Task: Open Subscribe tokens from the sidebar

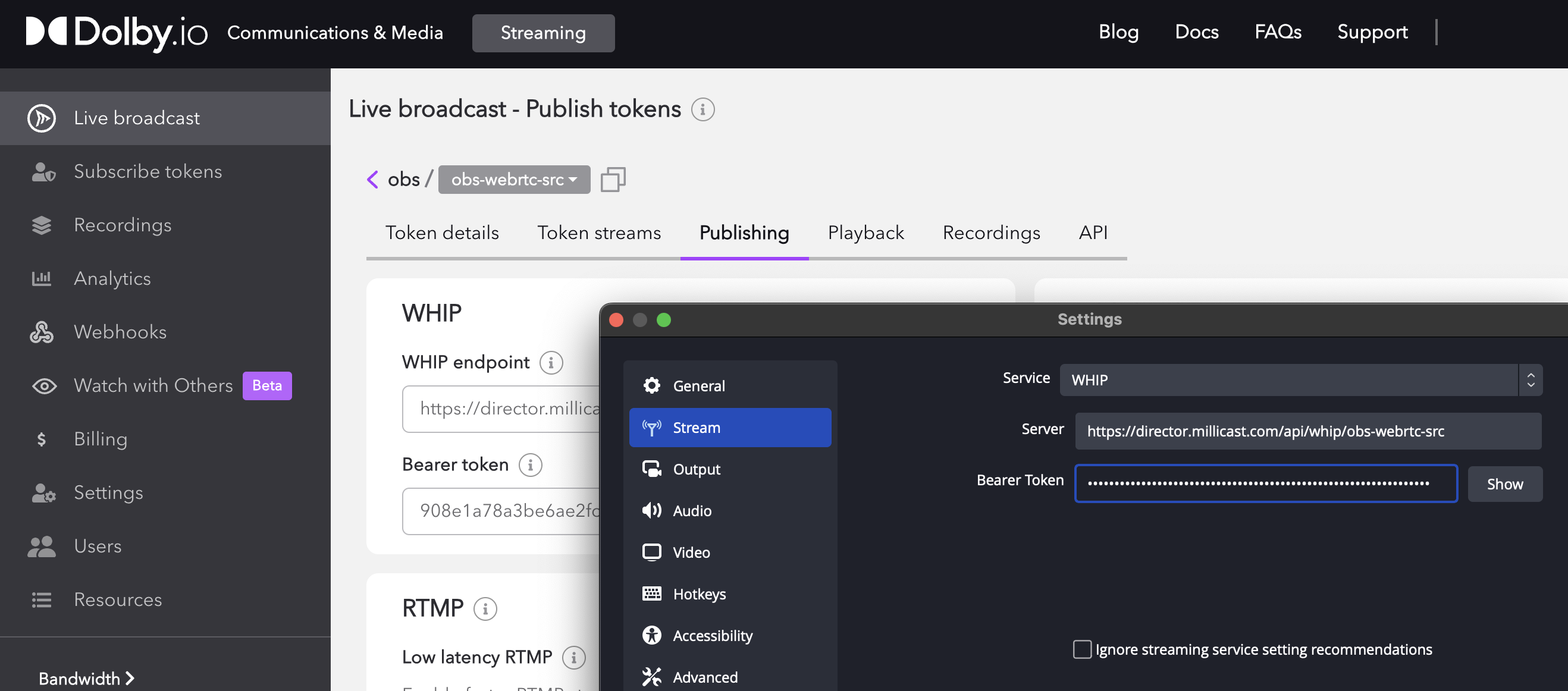Action: pos(148,171)
